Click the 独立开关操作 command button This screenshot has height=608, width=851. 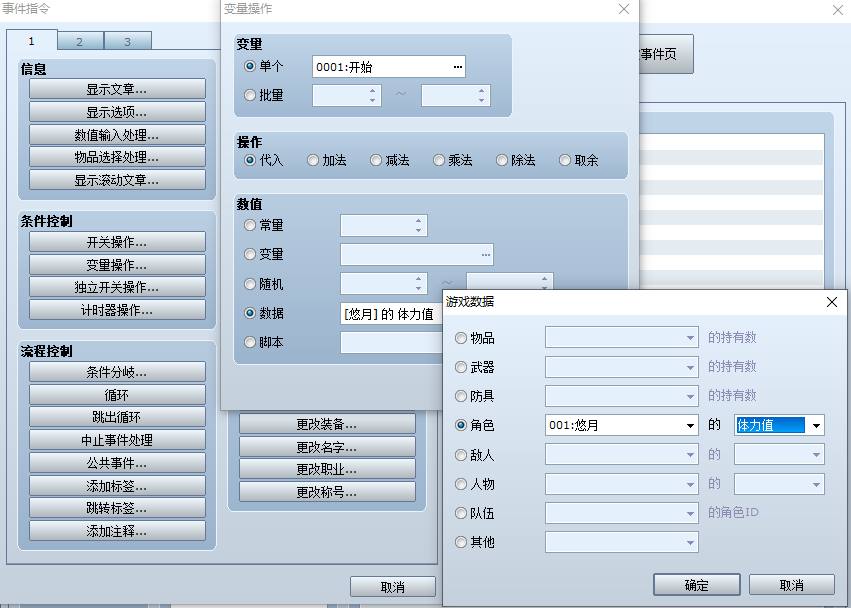[117, 287]
